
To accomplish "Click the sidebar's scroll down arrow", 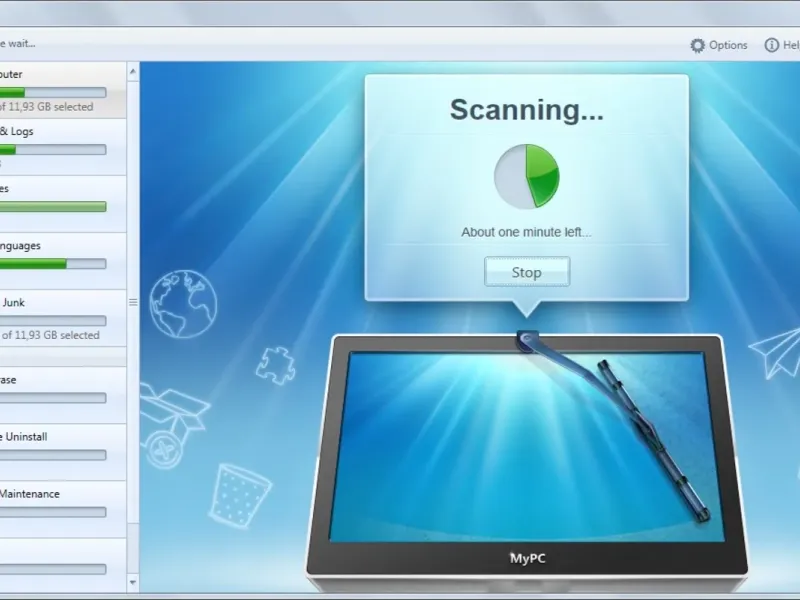I will click(133, 582).
